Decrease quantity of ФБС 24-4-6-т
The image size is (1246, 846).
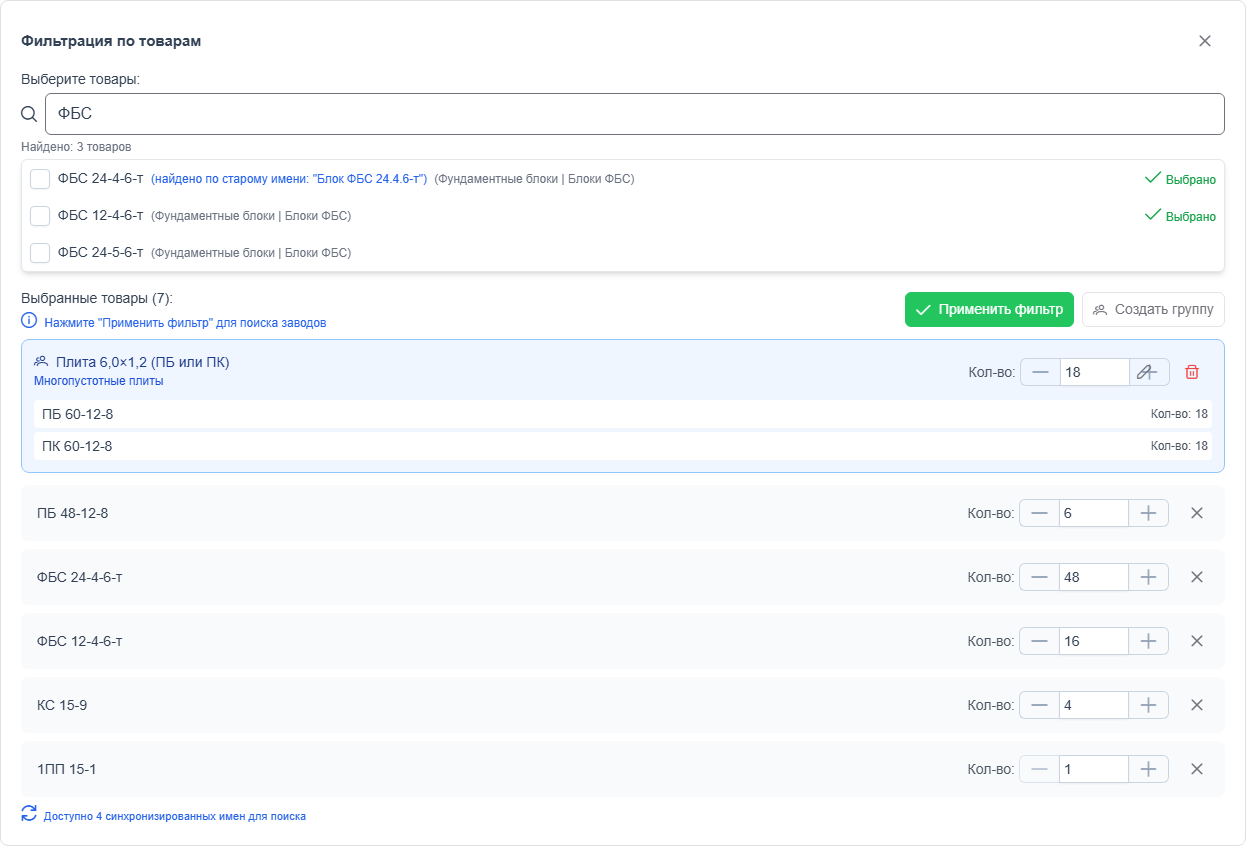pos(1040,577)
